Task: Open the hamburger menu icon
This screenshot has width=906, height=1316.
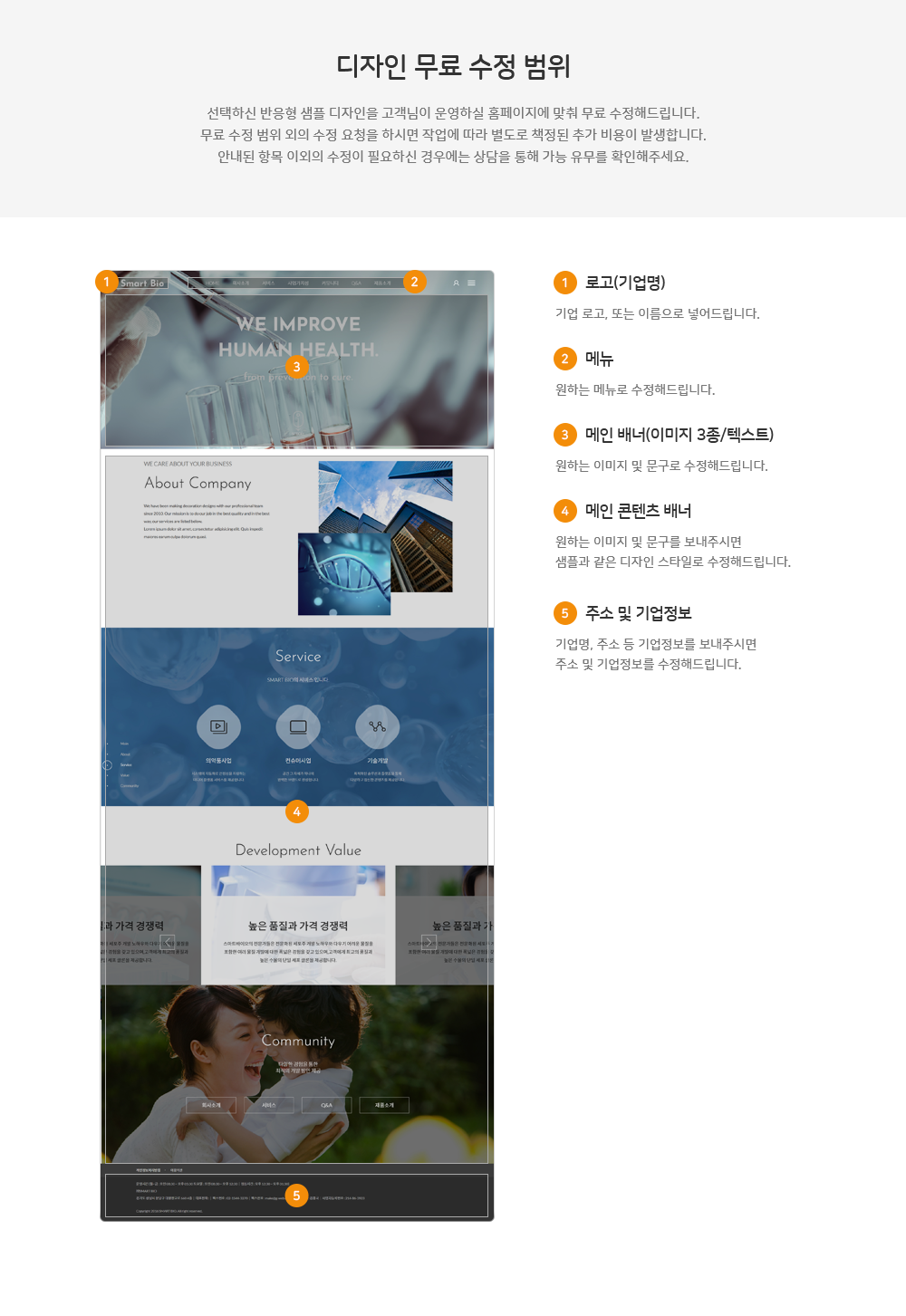Action: pos(471,283)
